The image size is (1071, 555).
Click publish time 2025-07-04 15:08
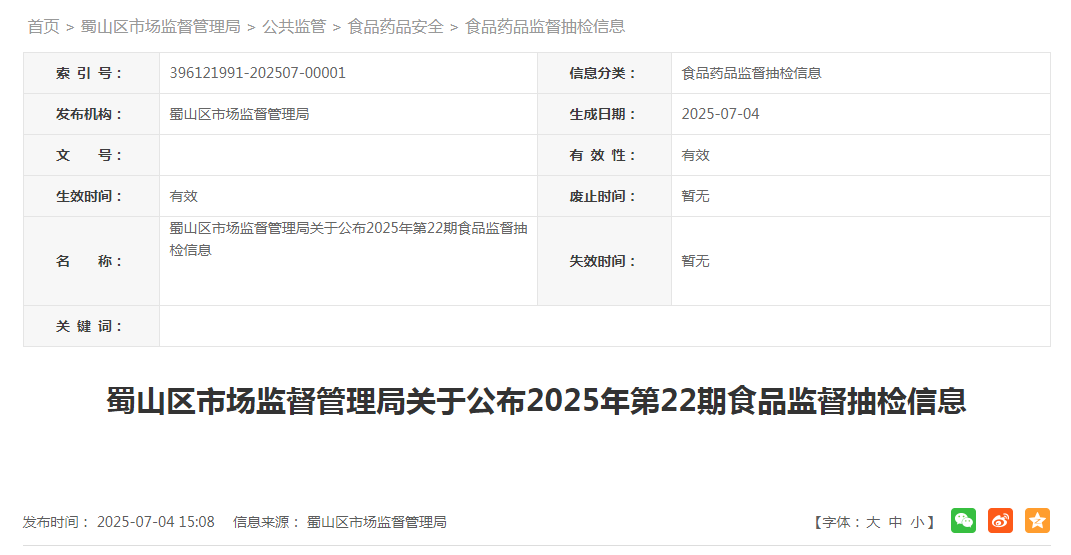tap(156, 522)
